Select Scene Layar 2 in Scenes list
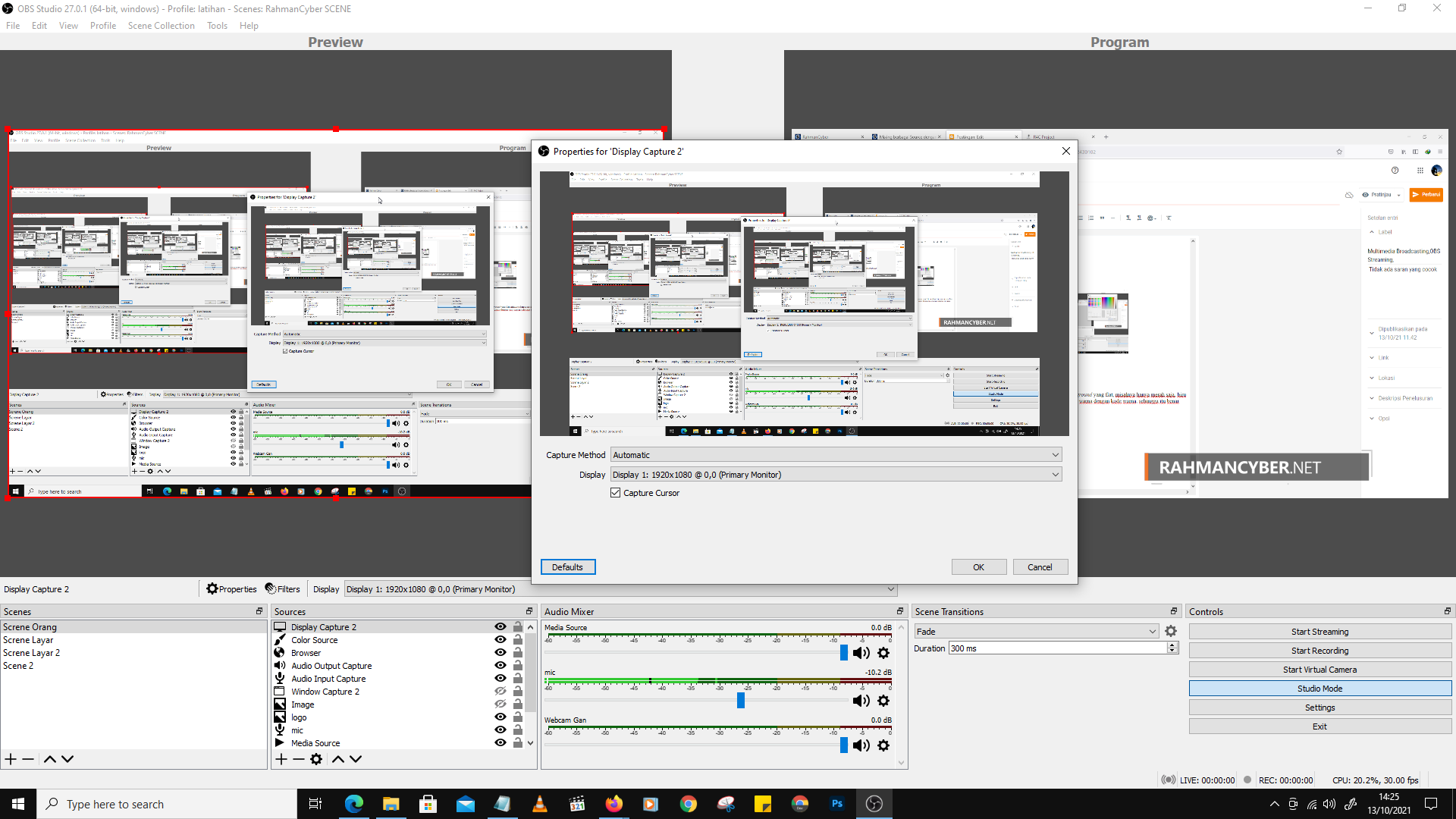This screenshot has width=1456, height=819. (x=32, y=652)
